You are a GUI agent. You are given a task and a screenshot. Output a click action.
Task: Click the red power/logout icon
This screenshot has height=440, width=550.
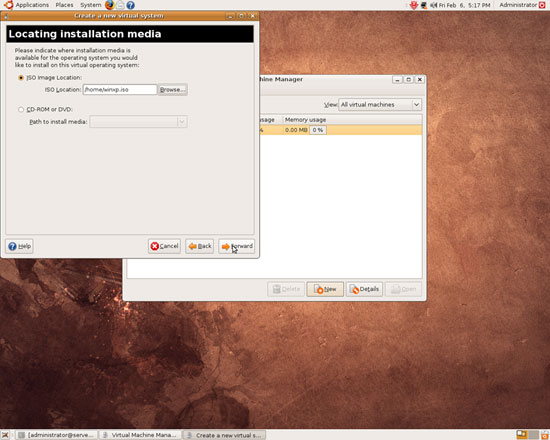tap(542, 5)
